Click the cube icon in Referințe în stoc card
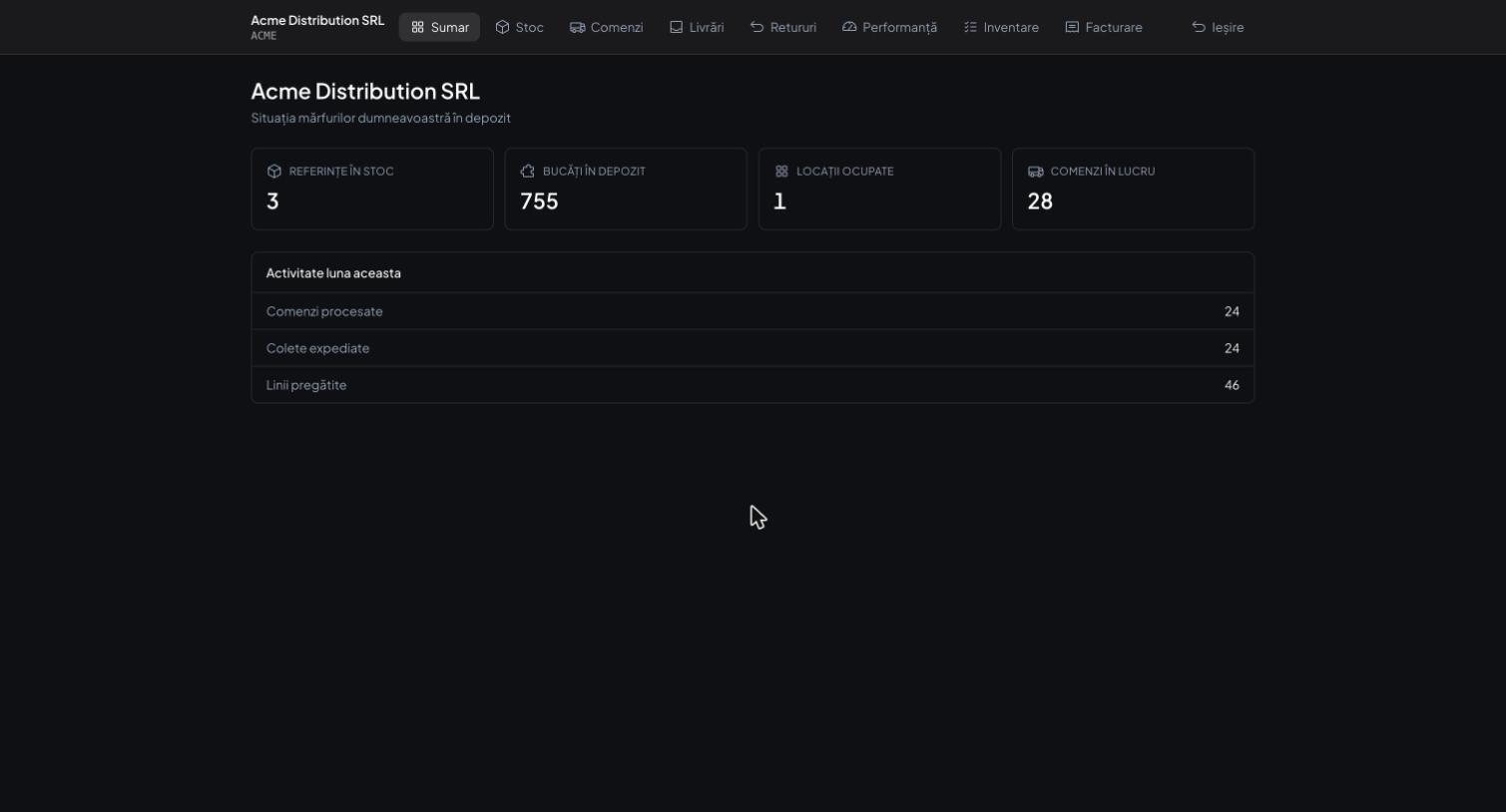The width and height of the screenshot is (1506, 812). [x=274, y=172]
